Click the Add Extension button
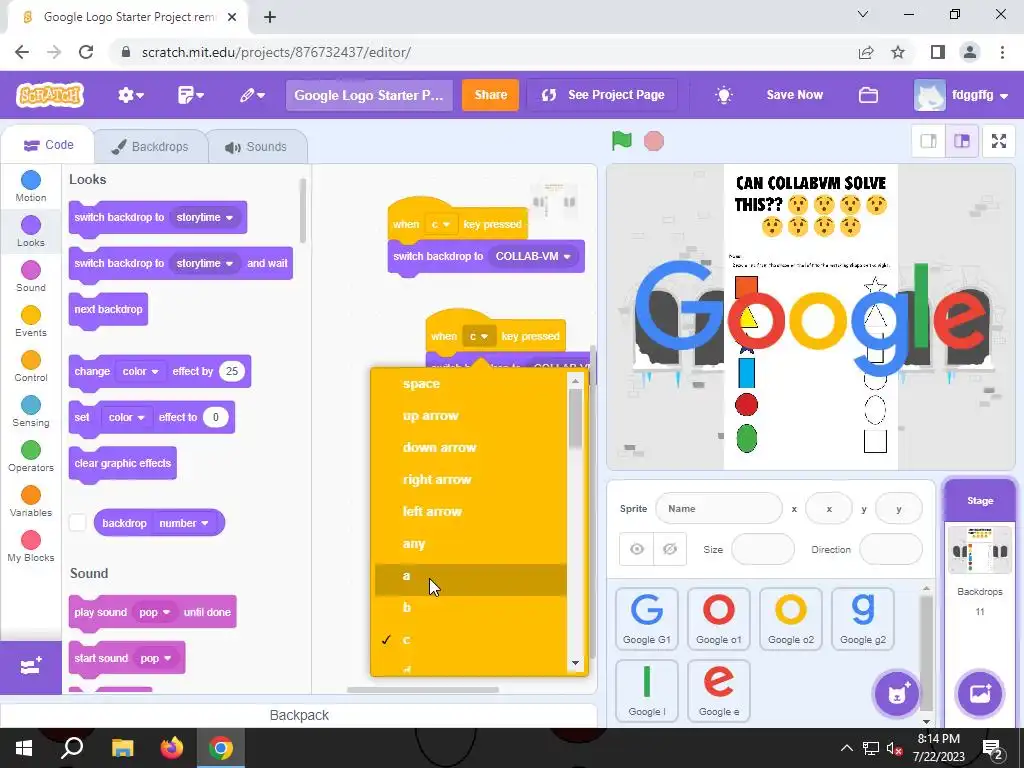 pos(31,667)
